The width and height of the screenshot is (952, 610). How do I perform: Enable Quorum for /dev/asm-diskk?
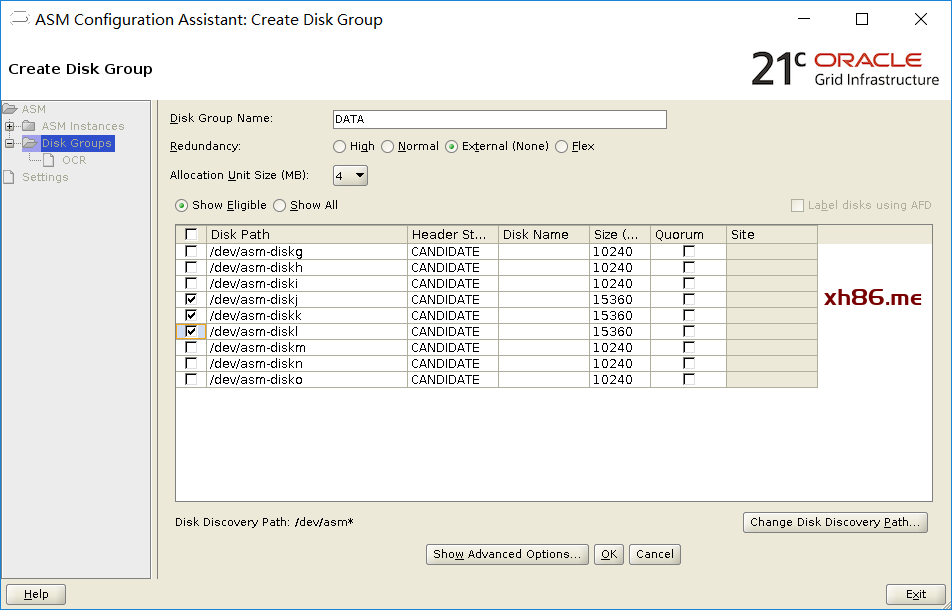[x=688, y=316]
